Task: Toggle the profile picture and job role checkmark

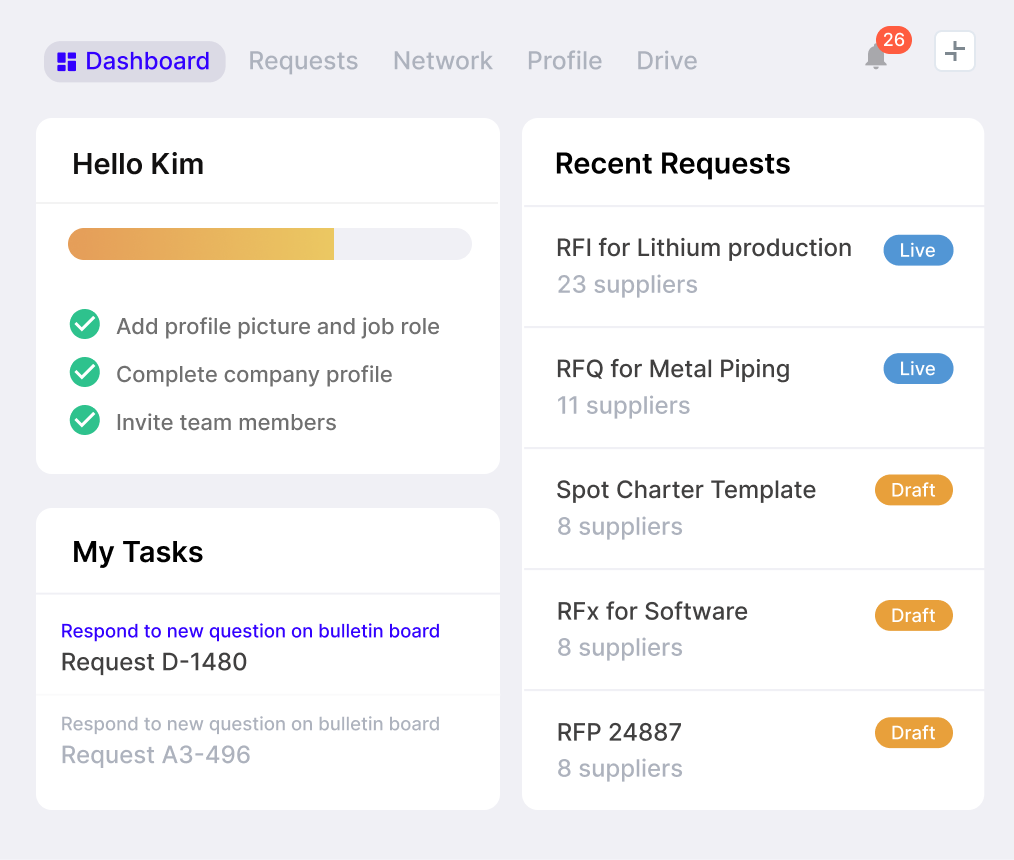Action: [84, 325]
